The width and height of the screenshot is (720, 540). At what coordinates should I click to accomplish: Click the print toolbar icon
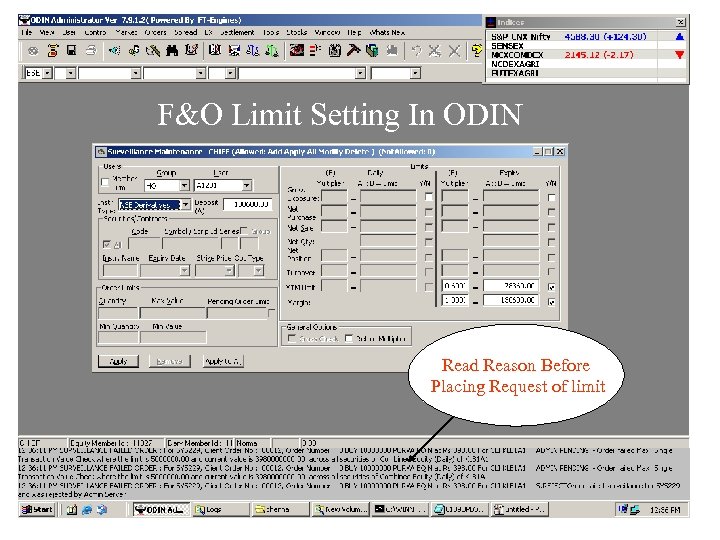(91, 50)
